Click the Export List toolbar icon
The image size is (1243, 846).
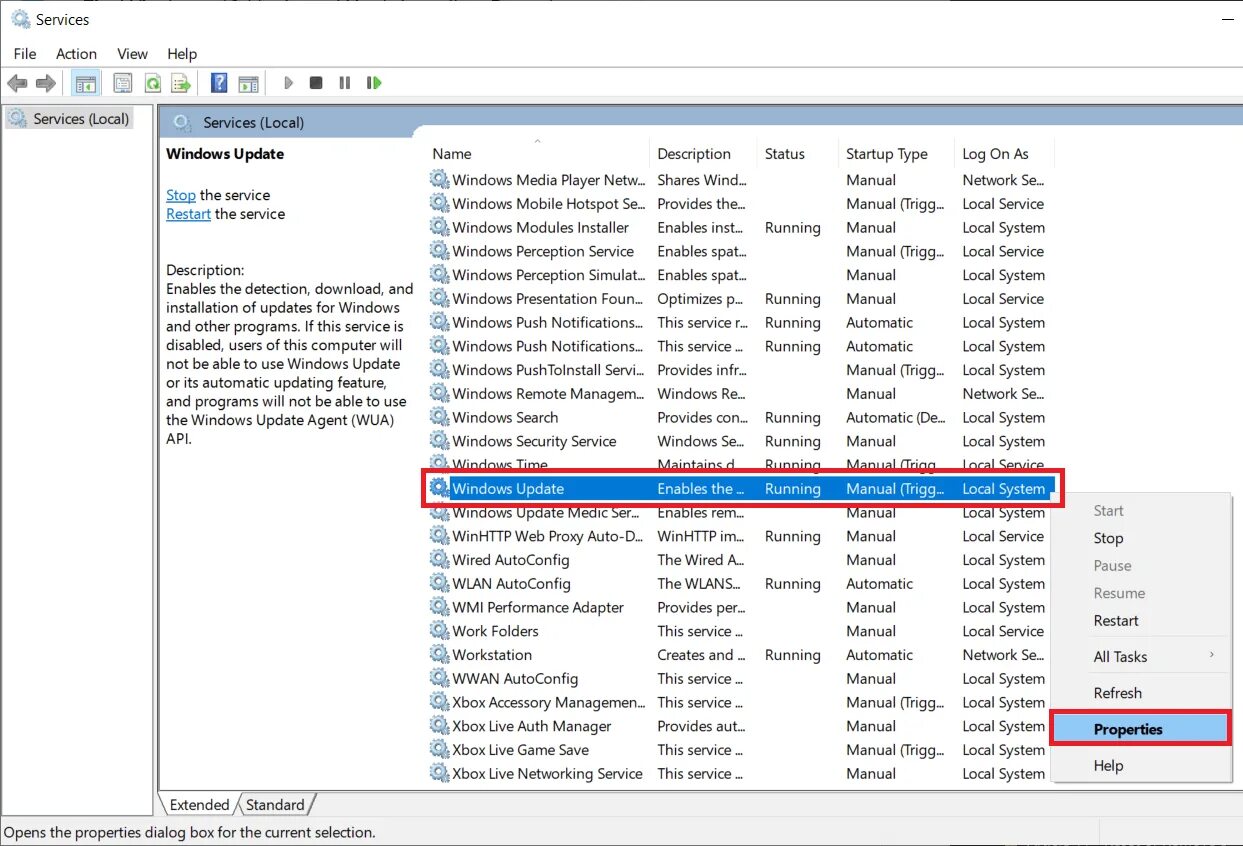pyautogui.click(x=181, y=83)
